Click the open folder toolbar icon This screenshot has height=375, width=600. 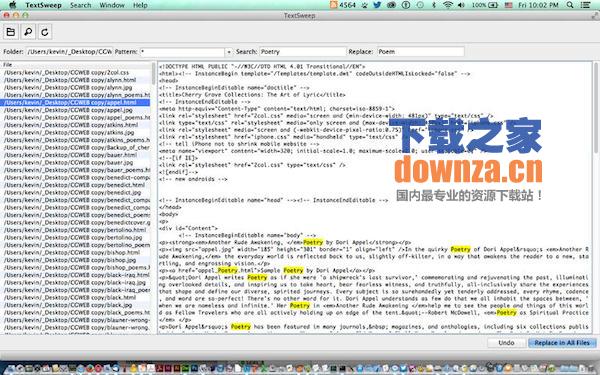(11, 32)
